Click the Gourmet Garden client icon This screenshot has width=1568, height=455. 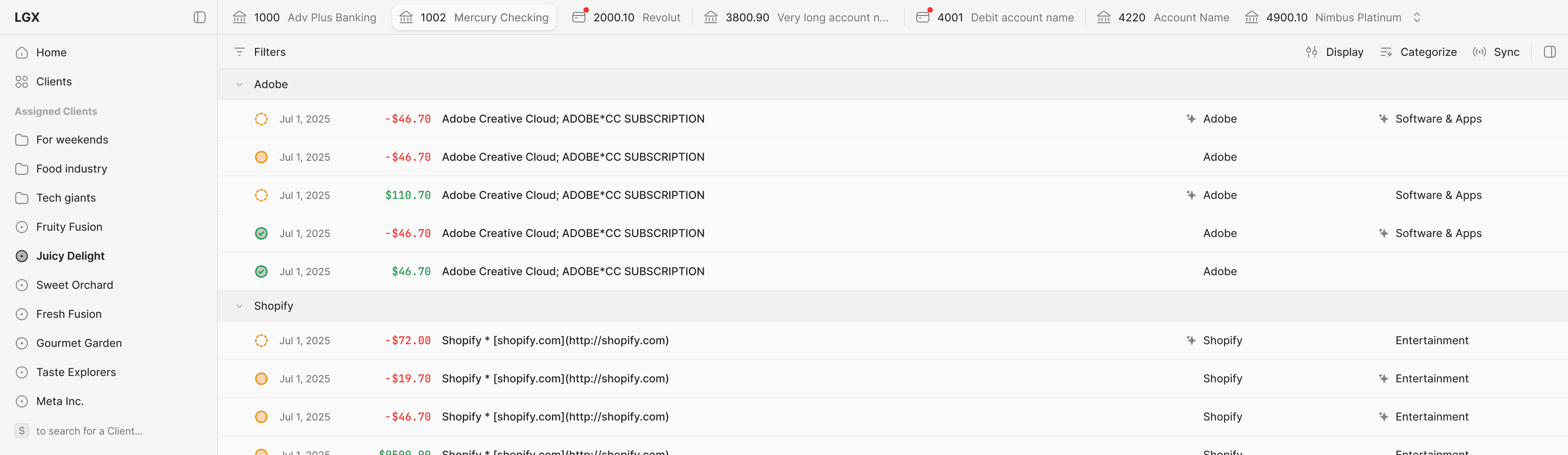point(22,343)
